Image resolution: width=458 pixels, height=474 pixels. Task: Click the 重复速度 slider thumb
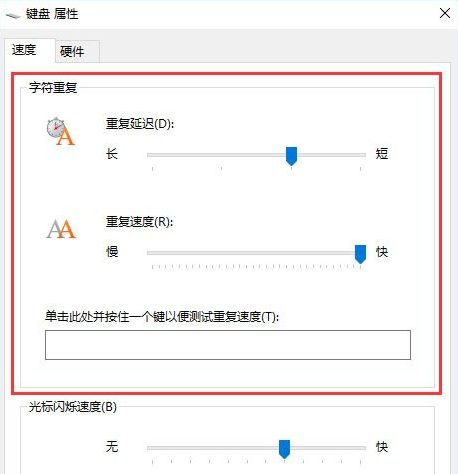tap(360, 254)
